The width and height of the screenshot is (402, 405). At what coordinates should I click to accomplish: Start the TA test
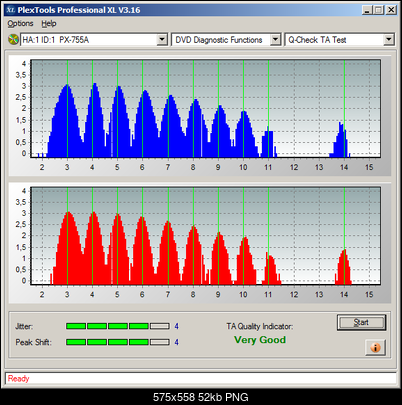361,322
